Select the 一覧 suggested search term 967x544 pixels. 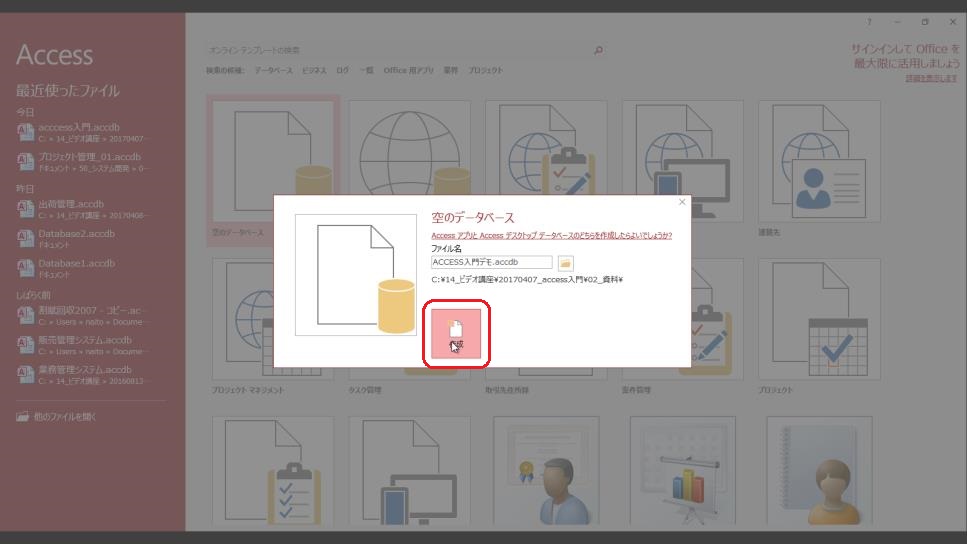pos(367,70)
